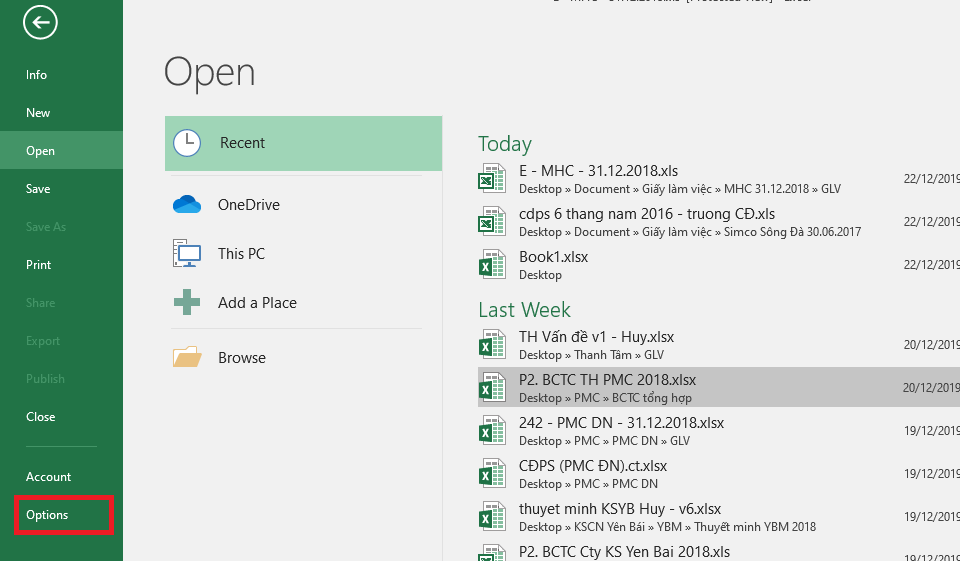Click Save in the backstage menu
Image resolution: width=960 pixels, height=561 pixels.
point(38,189)
